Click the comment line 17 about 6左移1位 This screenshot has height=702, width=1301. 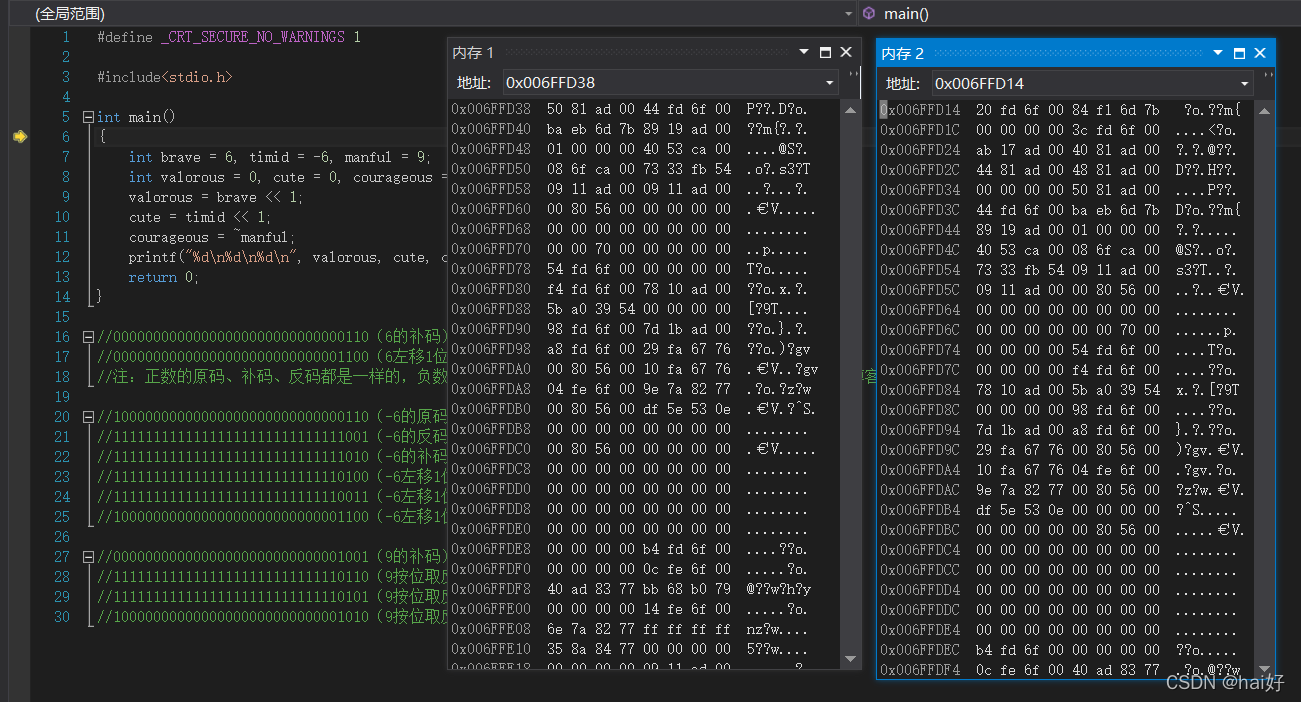point(271,357)
